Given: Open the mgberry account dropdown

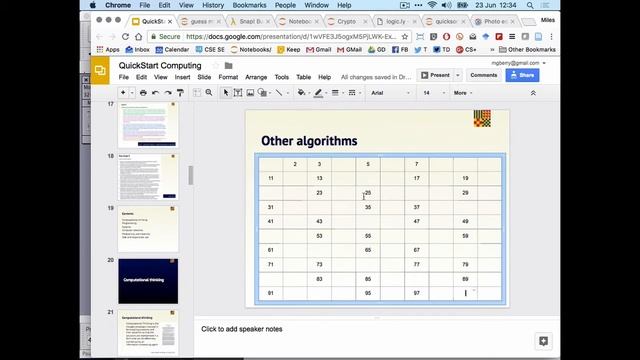Looking at the screenshot, I should coord(518,63).
